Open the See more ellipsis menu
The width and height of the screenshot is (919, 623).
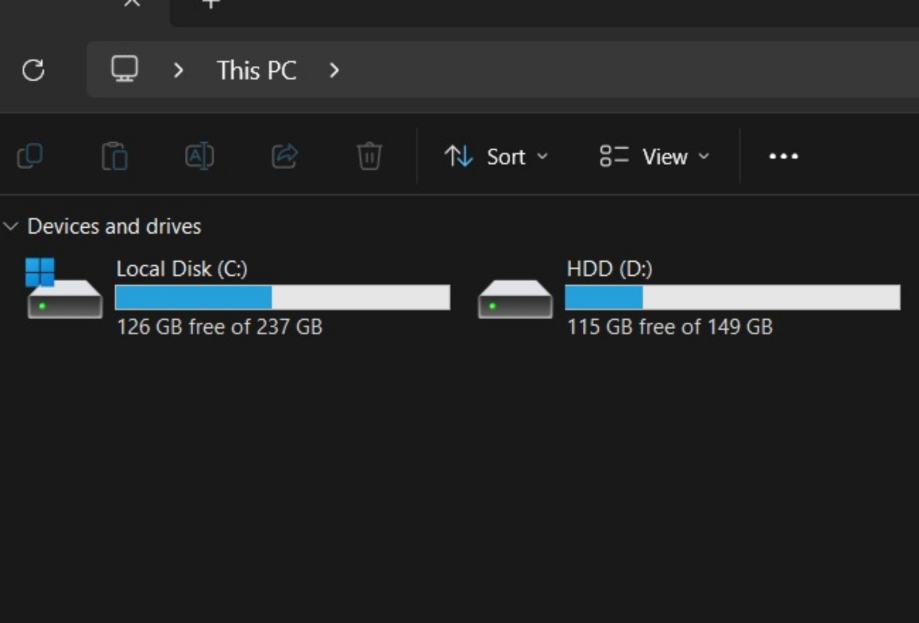pyautogui.click(x=783, y=156)
